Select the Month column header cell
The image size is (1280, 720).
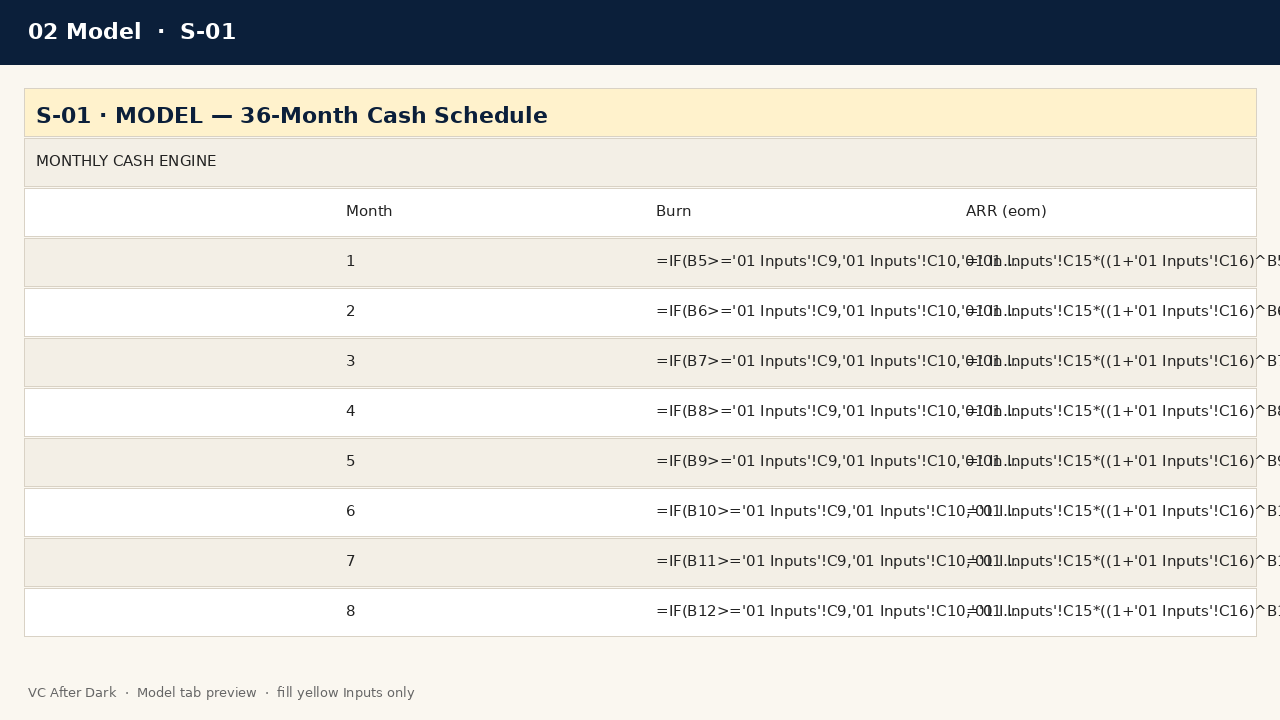[x=489, y=212]
